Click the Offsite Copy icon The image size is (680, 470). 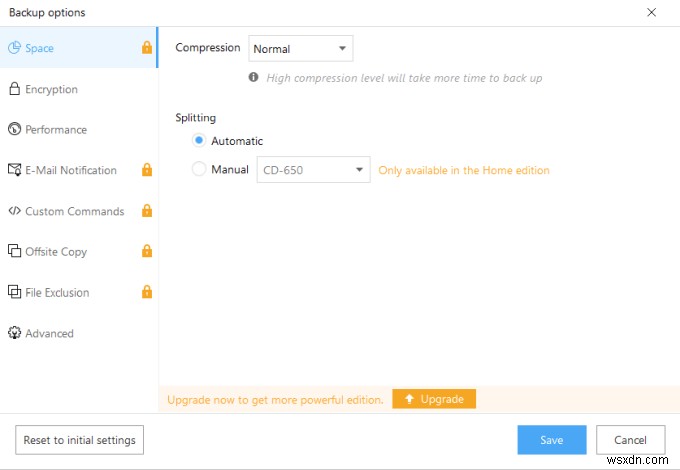click(15, 252)
